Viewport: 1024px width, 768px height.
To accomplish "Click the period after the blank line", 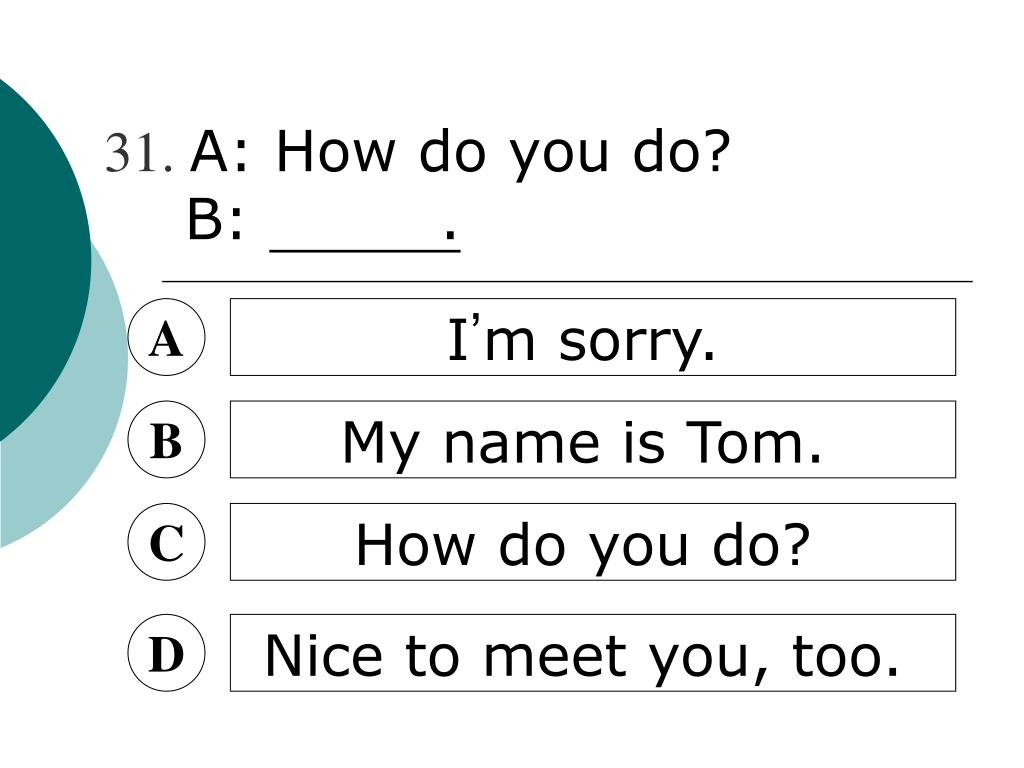I will (x=450, y=233).
